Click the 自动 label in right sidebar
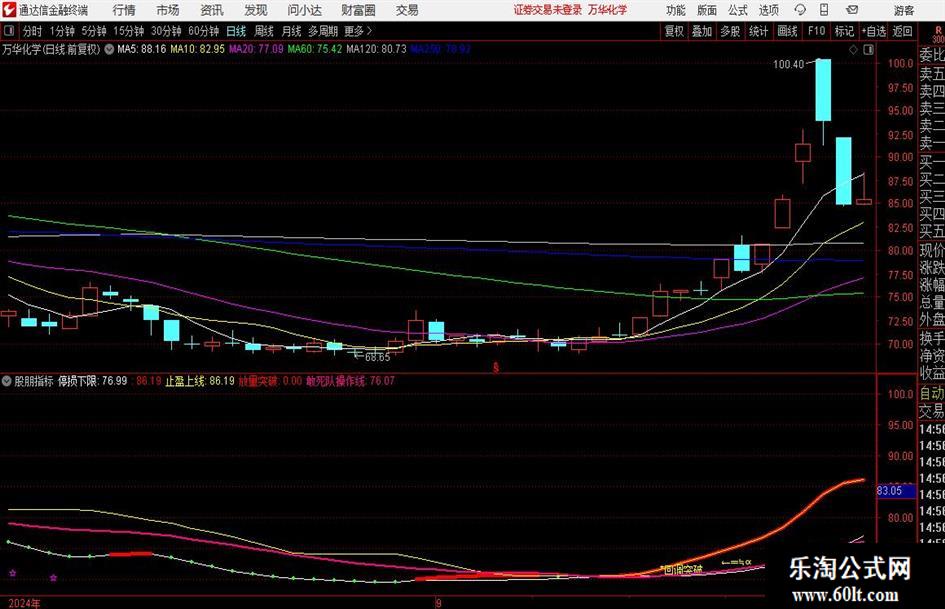Viewport: 945px width, 609px height. pyautogui.click(x=932, y=393)
